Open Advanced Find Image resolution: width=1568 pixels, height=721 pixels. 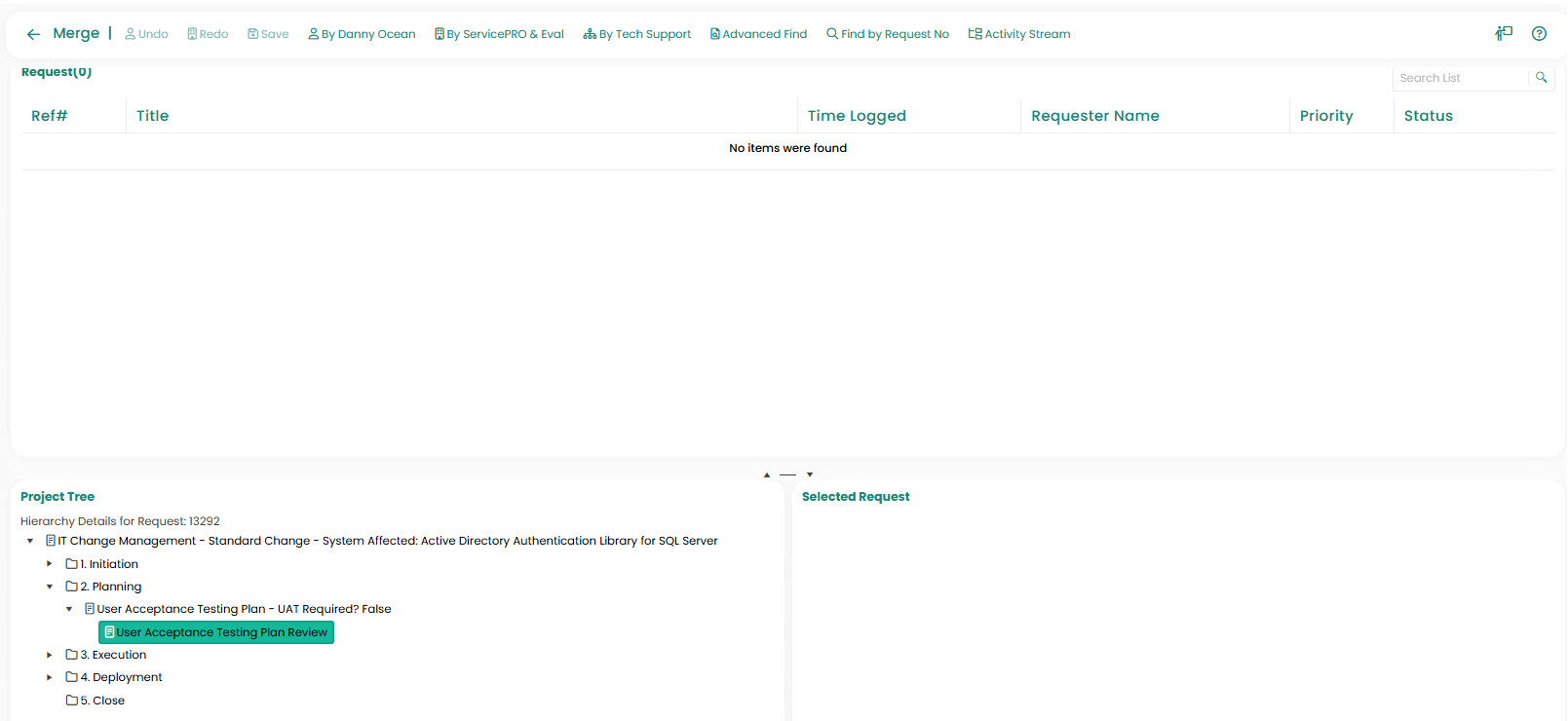click(x=758, y=34)
